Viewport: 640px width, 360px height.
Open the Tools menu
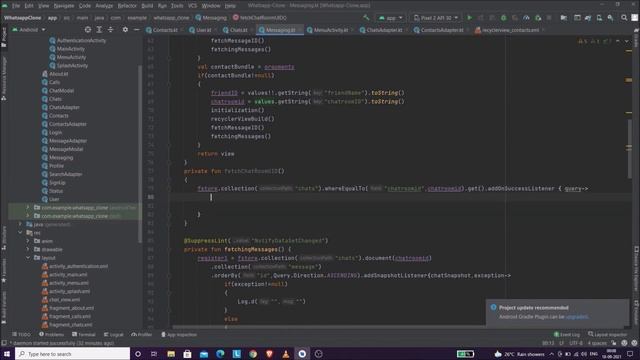coord(177,6)
